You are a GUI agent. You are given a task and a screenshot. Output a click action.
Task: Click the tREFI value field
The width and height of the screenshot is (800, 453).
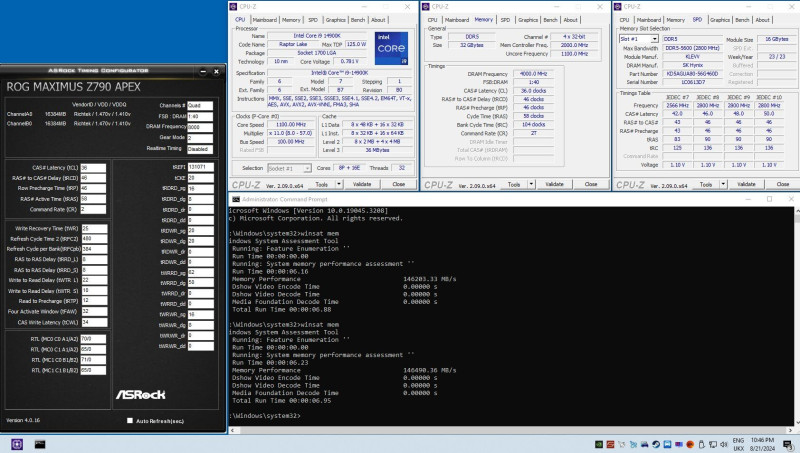tap(201, 167)
